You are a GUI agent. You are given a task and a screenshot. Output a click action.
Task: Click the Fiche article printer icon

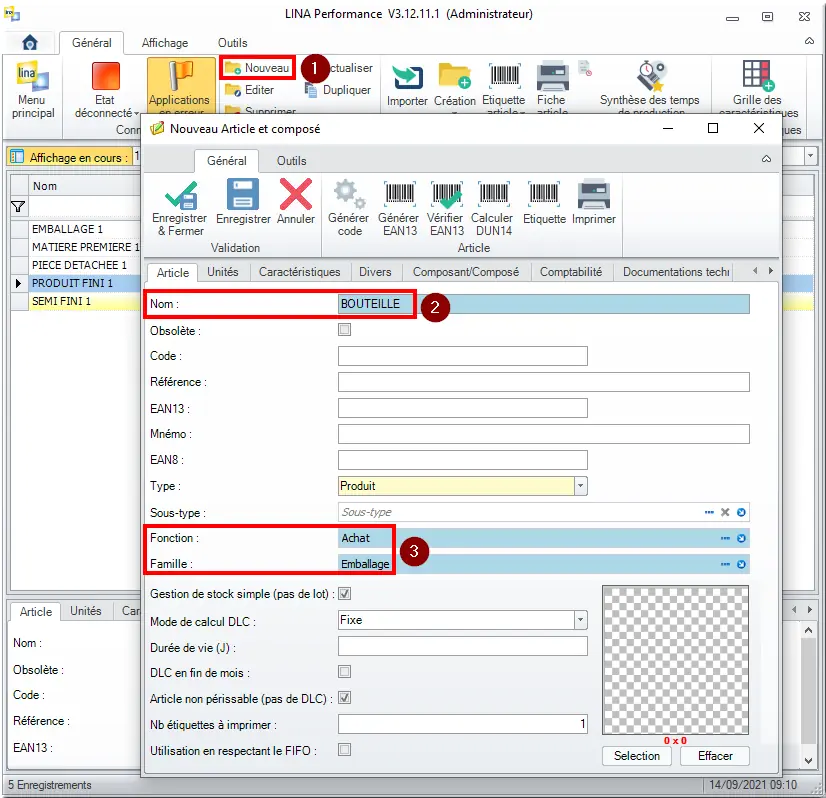[552, 76]
